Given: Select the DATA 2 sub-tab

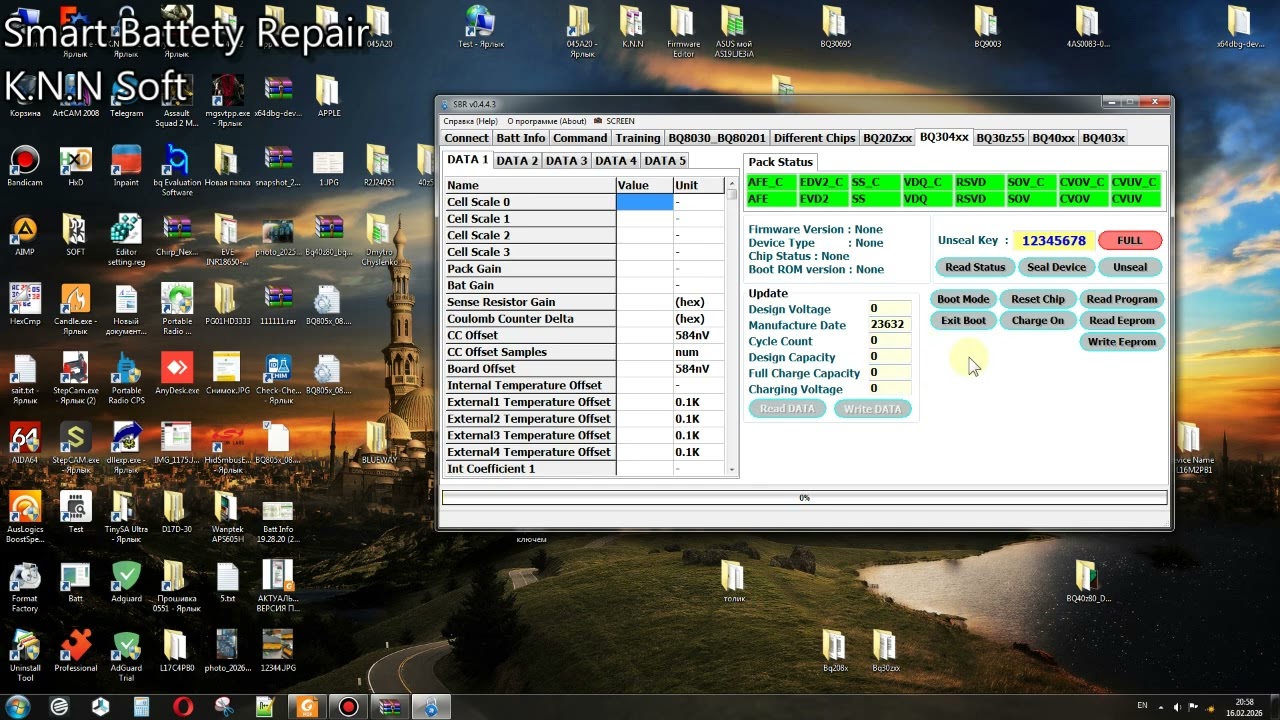Looking at the screenshot, I should click(517, 161).
